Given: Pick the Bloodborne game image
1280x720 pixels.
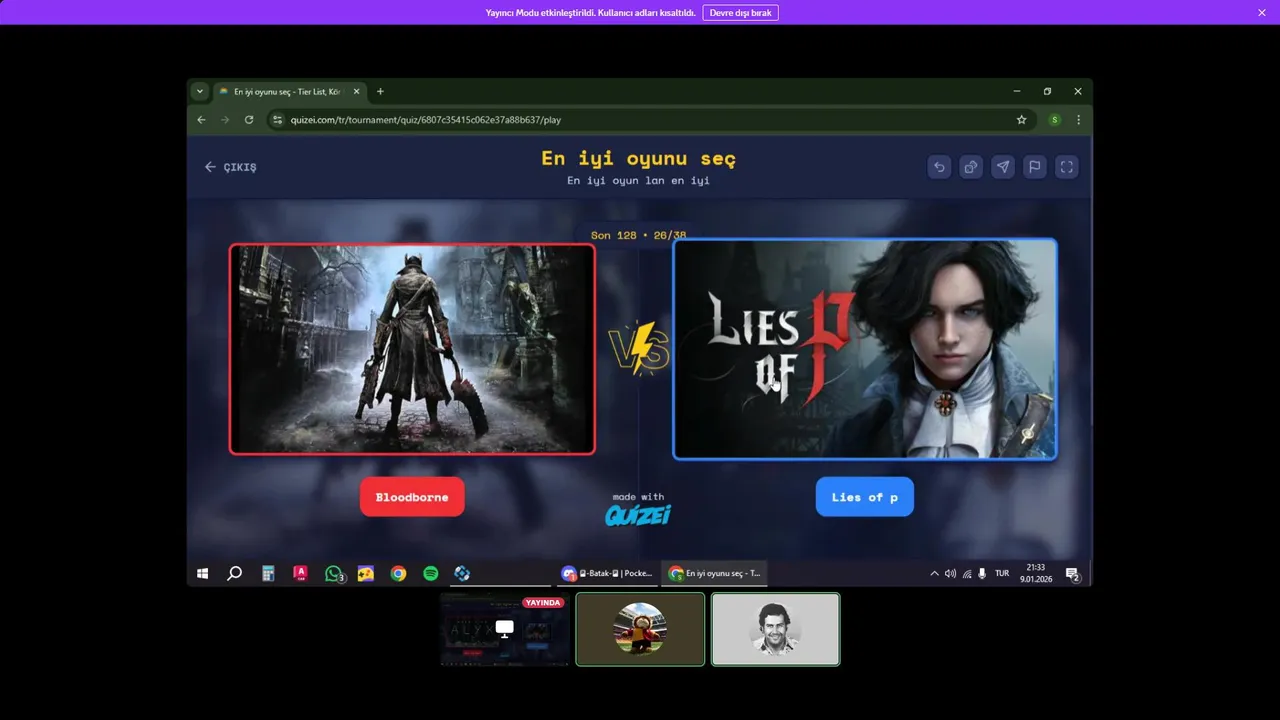Looking at the screenshot, I should click(412, 349).
